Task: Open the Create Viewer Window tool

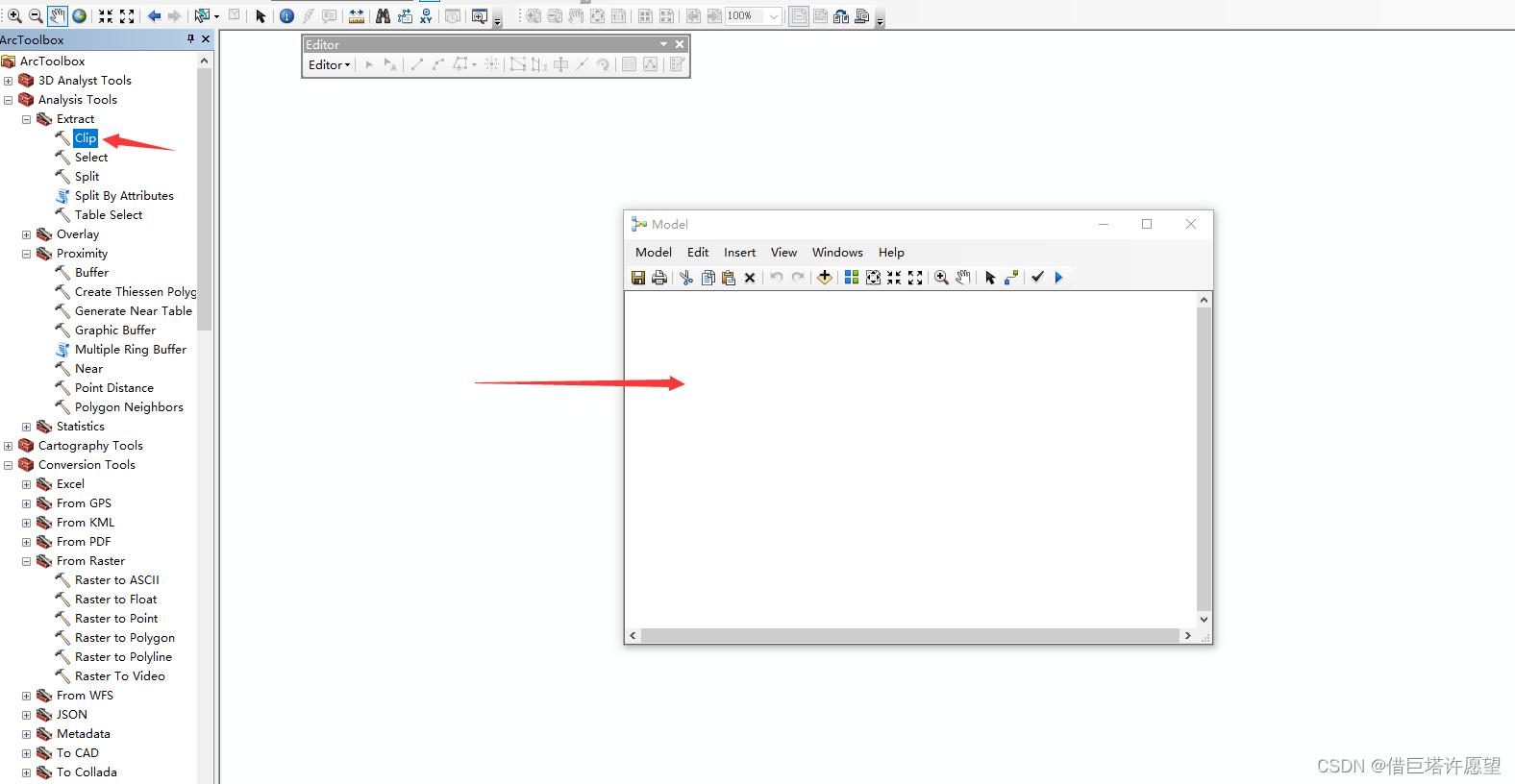Action: point(480,16)
